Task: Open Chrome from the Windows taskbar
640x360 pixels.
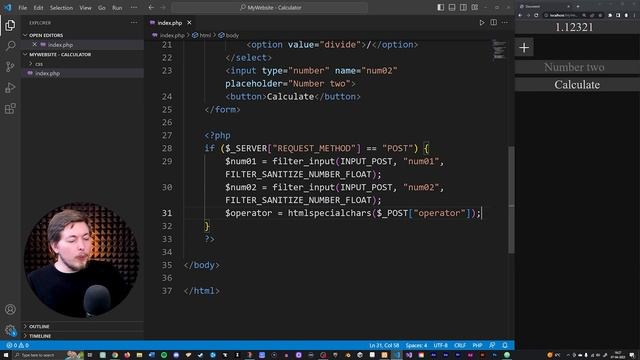Action: point(115,355)
